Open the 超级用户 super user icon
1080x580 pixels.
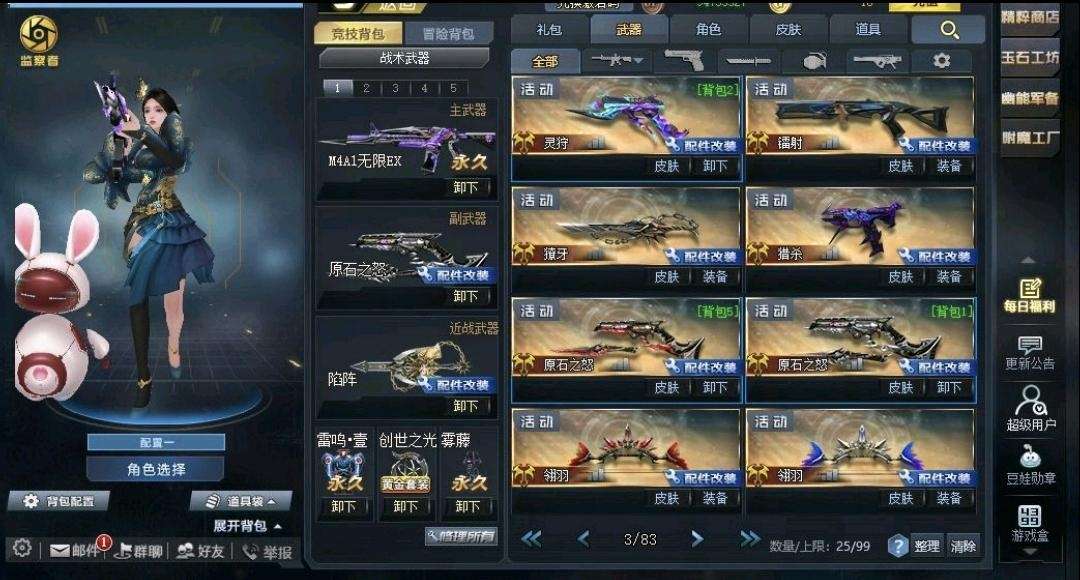[x=1030, y=409]
